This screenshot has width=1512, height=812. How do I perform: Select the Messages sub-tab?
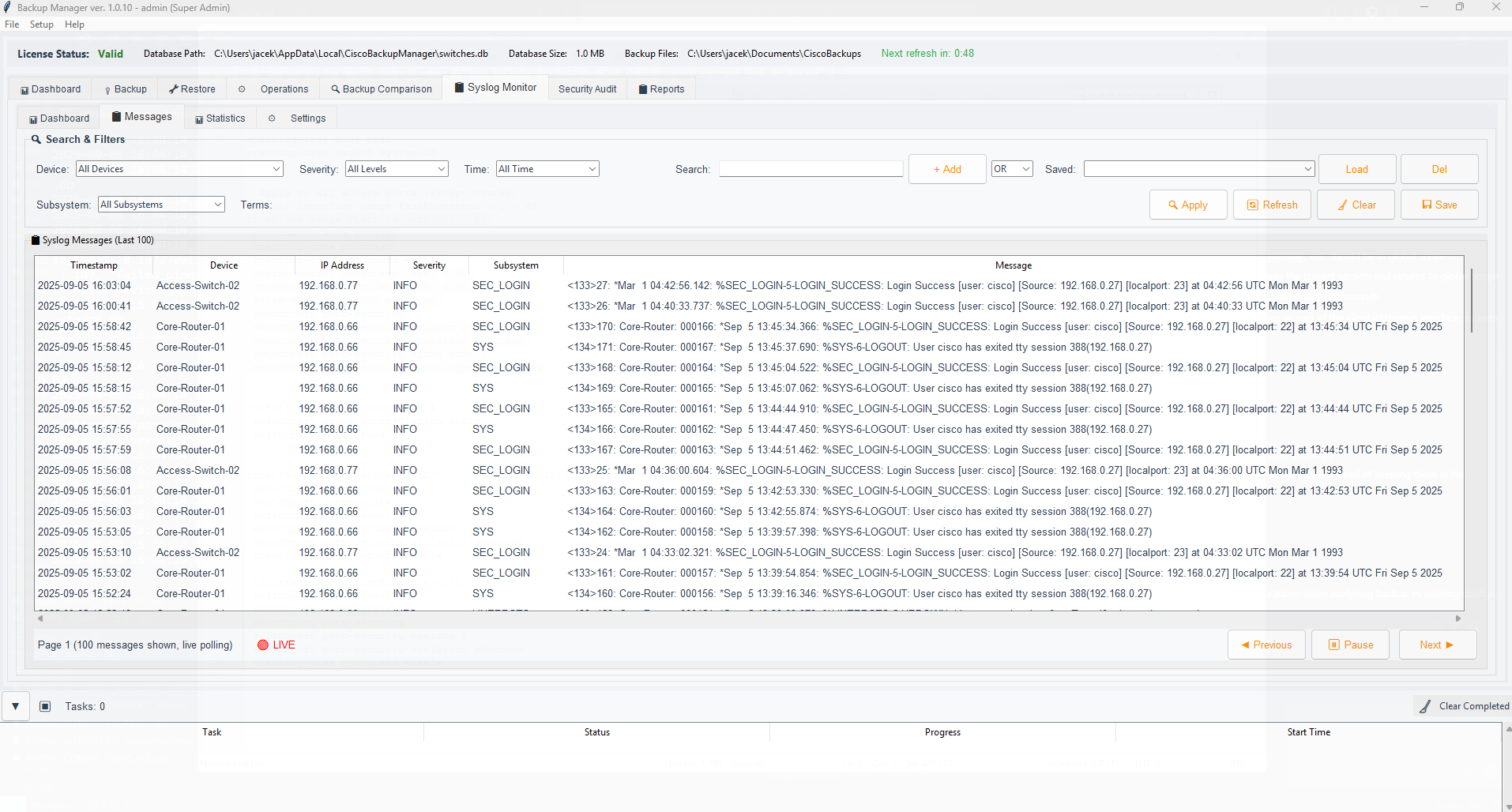pos(142,117)
